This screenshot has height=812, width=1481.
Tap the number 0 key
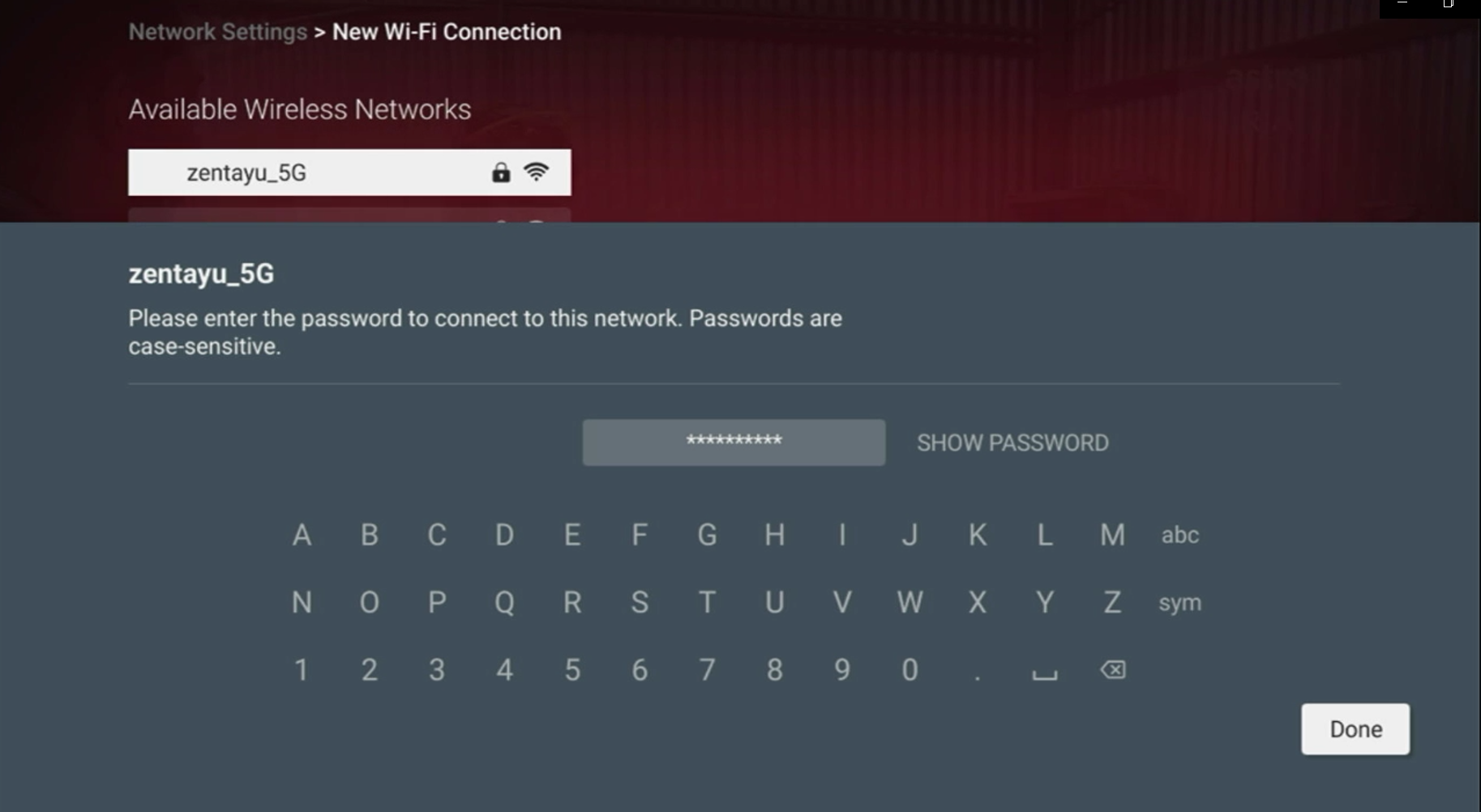click(x=910, y=670)
